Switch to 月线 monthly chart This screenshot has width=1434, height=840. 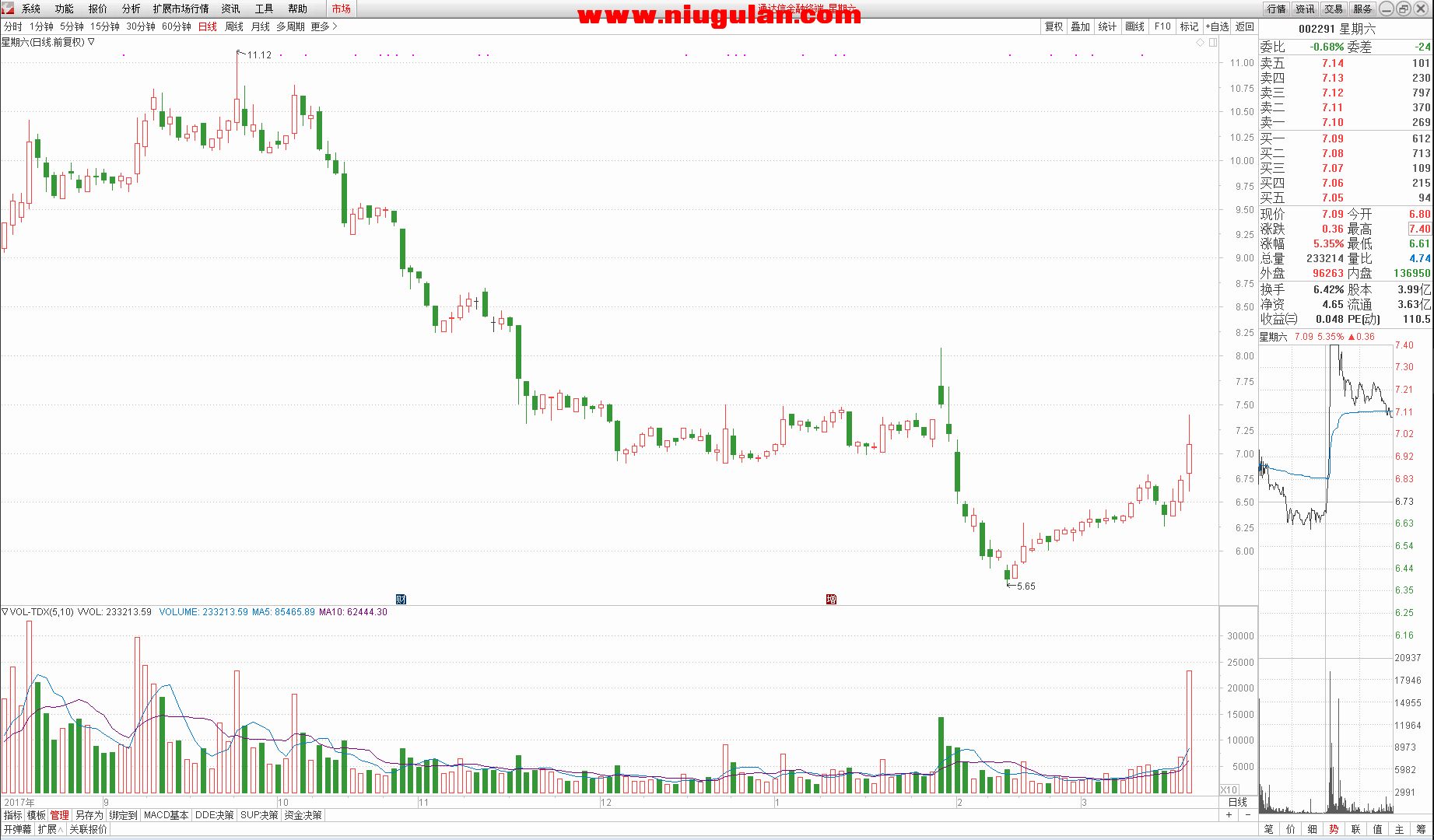[x=261, y=26]
